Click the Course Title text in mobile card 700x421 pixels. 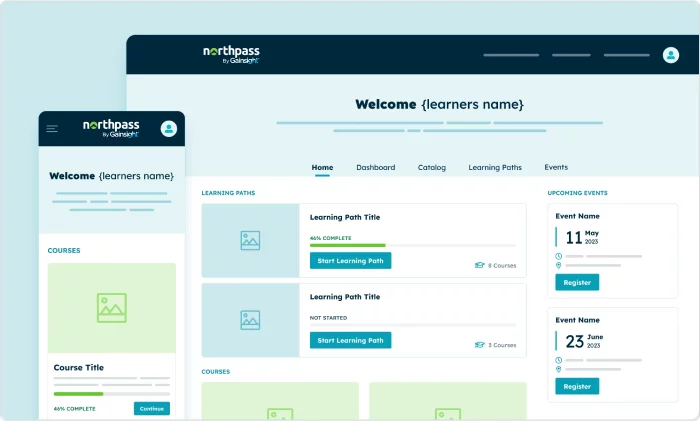79,367
